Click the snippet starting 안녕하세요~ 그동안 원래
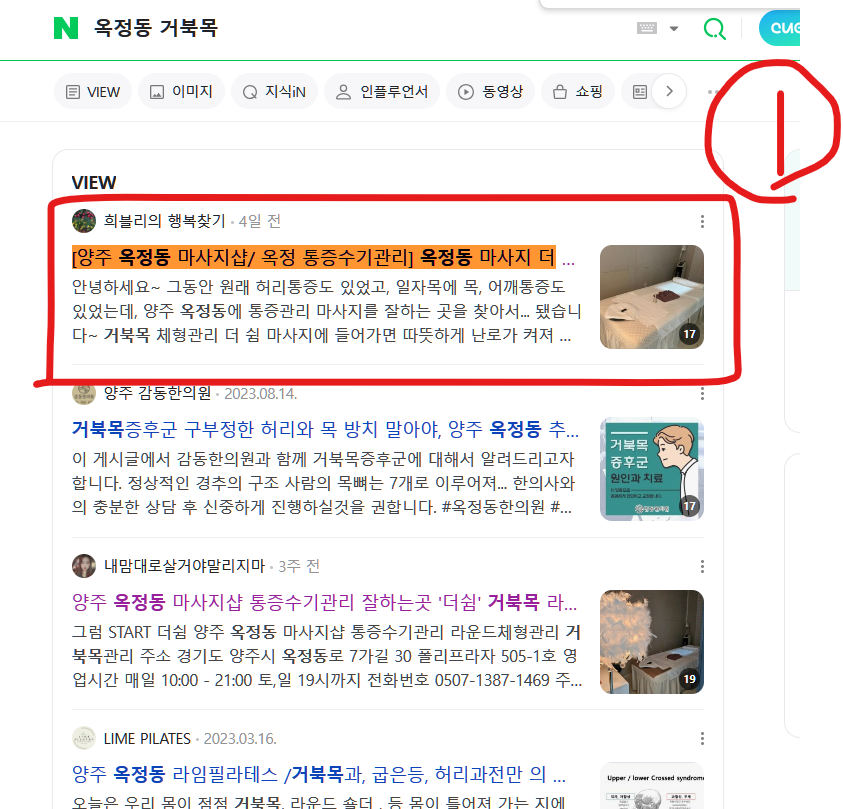The width and height of the screenshot is (843, 809). (x=326, y=311)
